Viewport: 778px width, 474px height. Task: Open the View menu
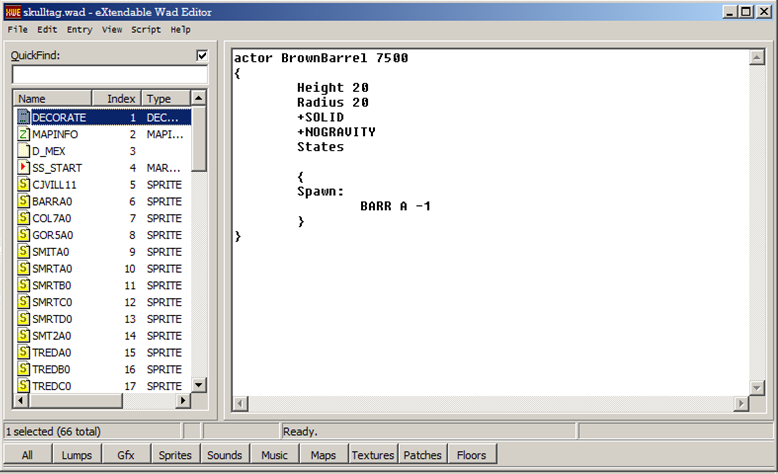coord(112,29)
